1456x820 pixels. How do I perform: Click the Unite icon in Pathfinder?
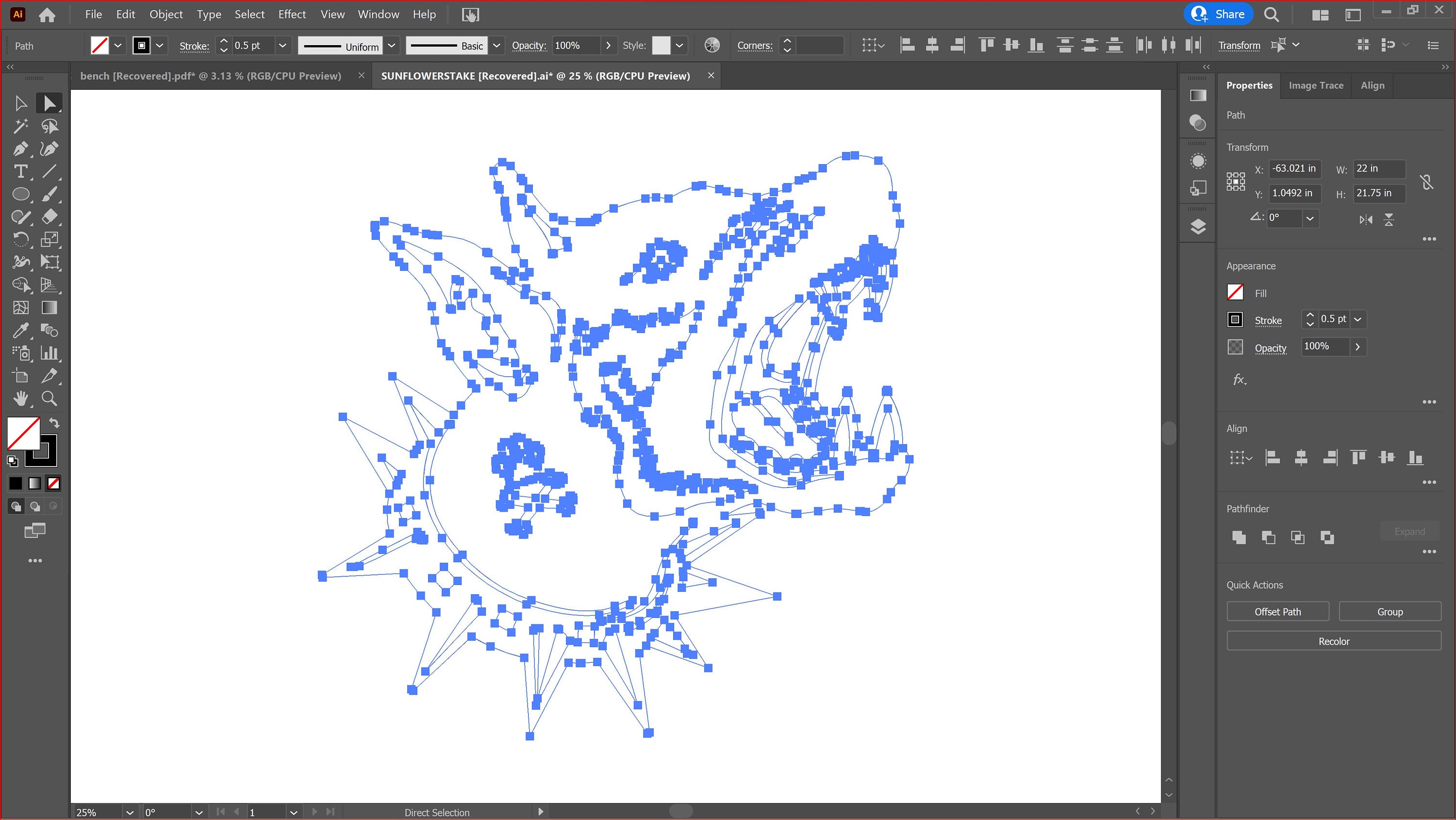click(x=1239, y=537)
